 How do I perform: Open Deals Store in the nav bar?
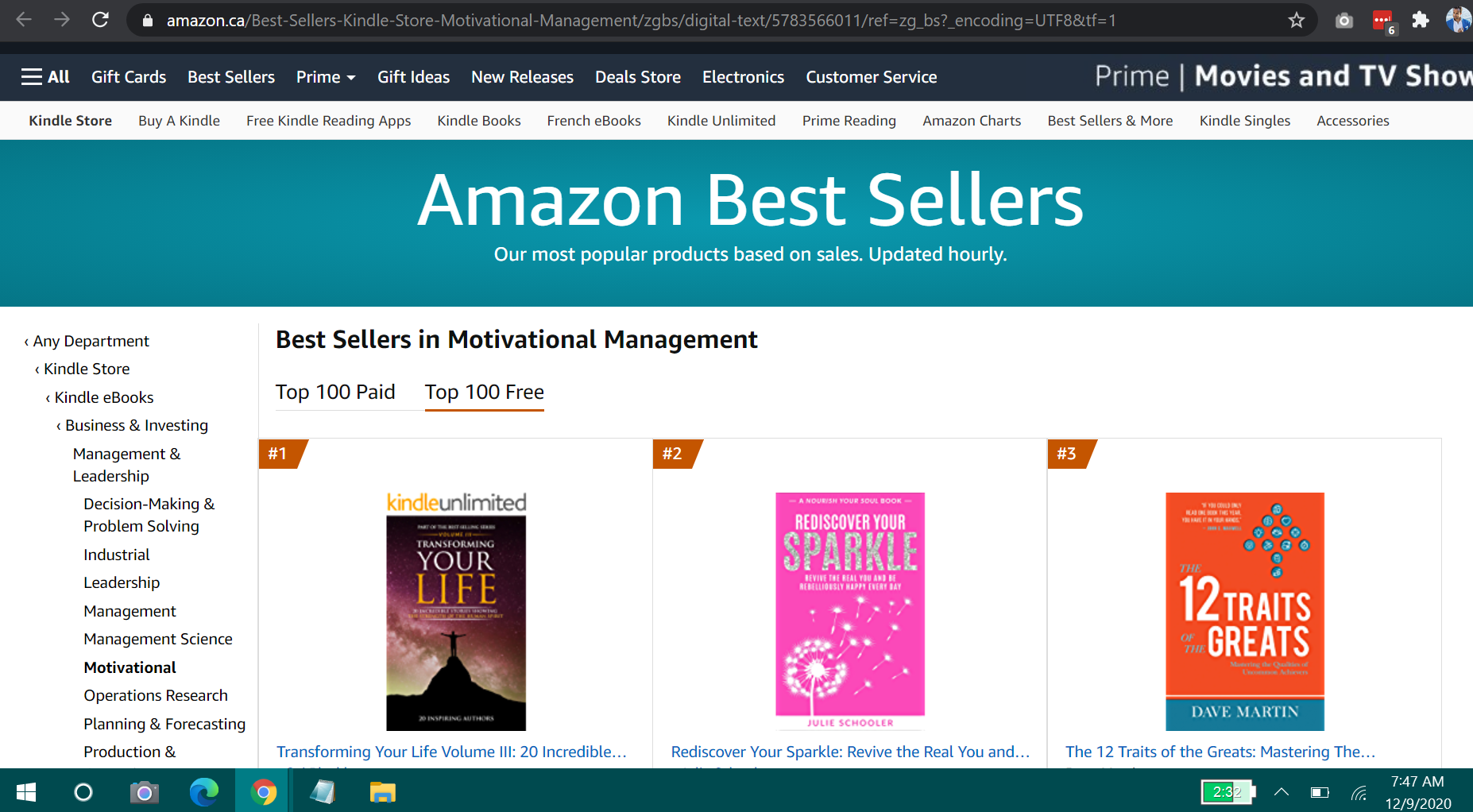point(638,77)
